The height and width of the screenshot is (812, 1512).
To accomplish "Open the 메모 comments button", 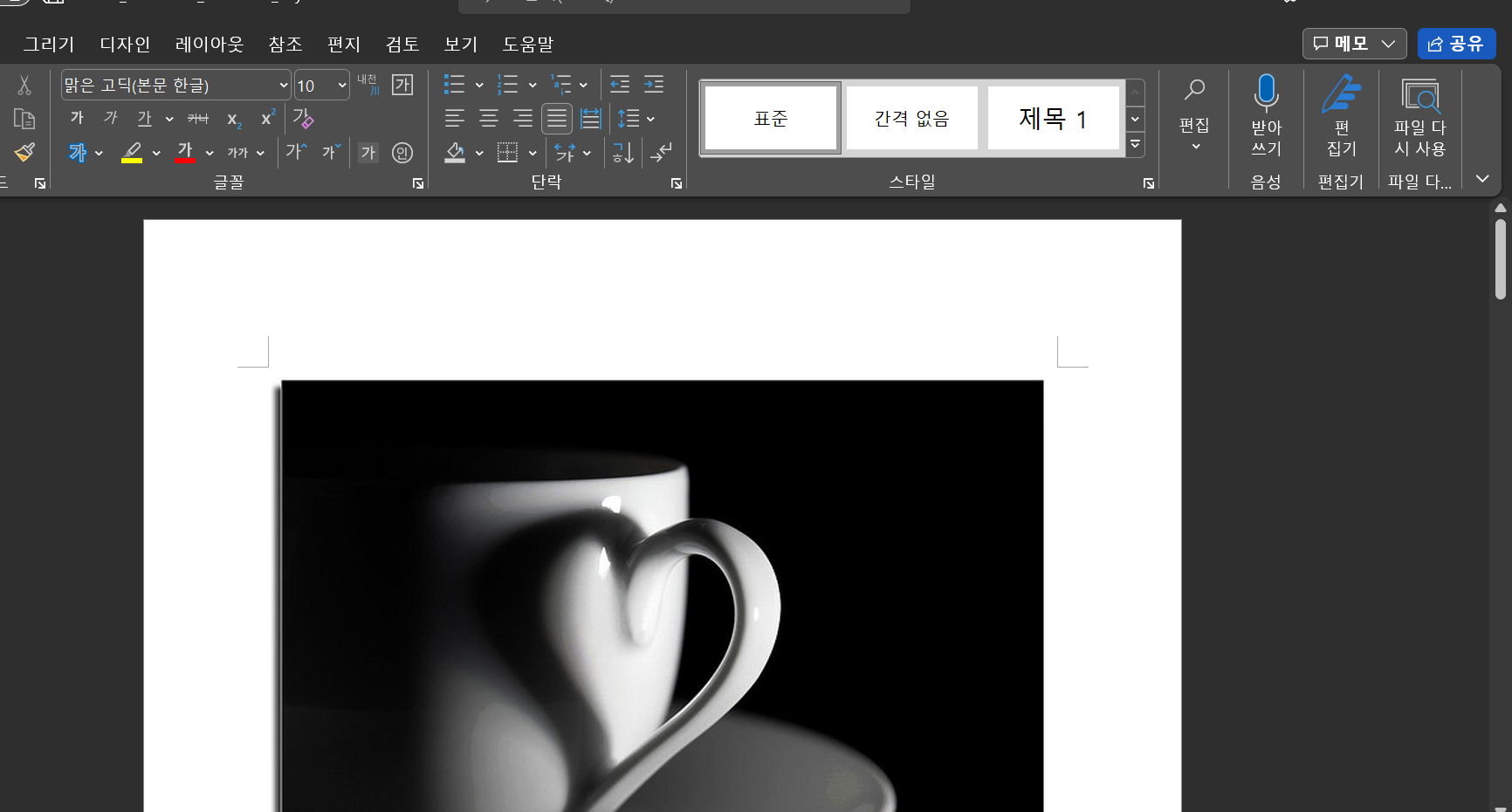I will [1355, 44].
